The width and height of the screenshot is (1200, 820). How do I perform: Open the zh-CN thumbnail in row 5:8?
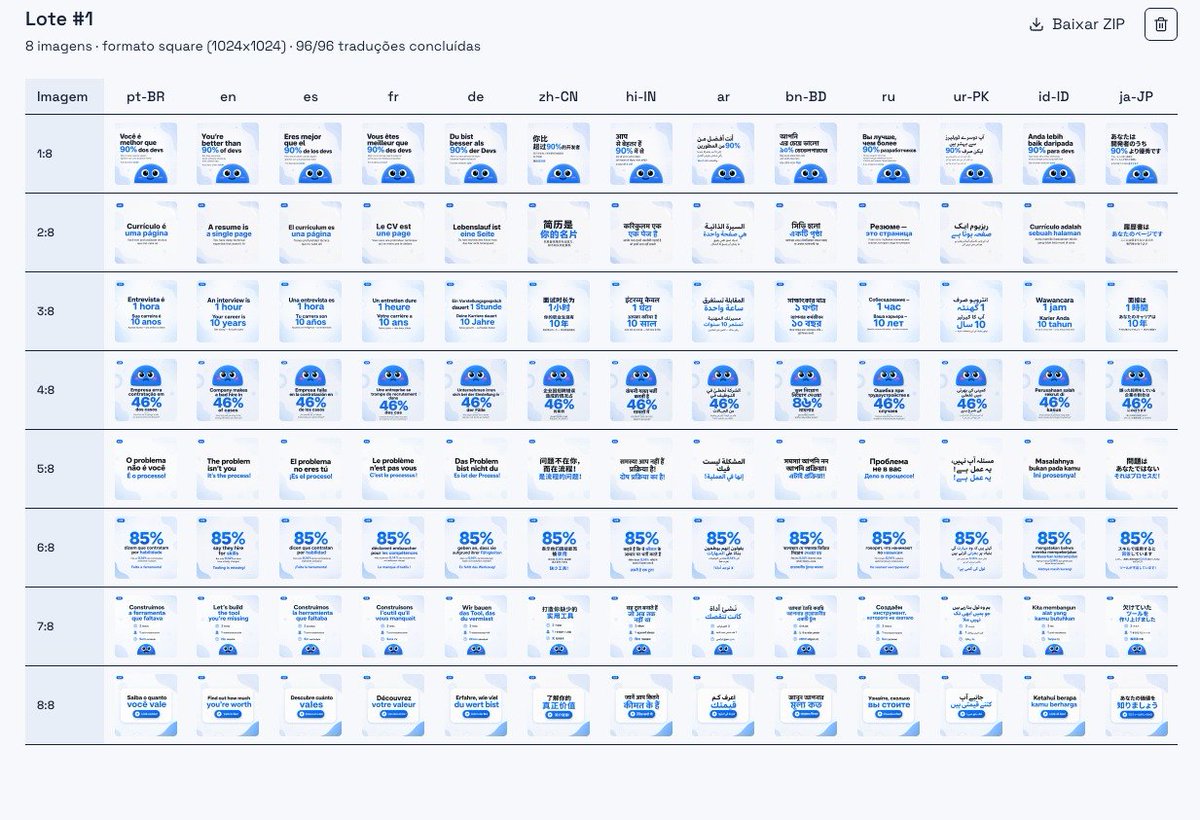tap(559, 469)
